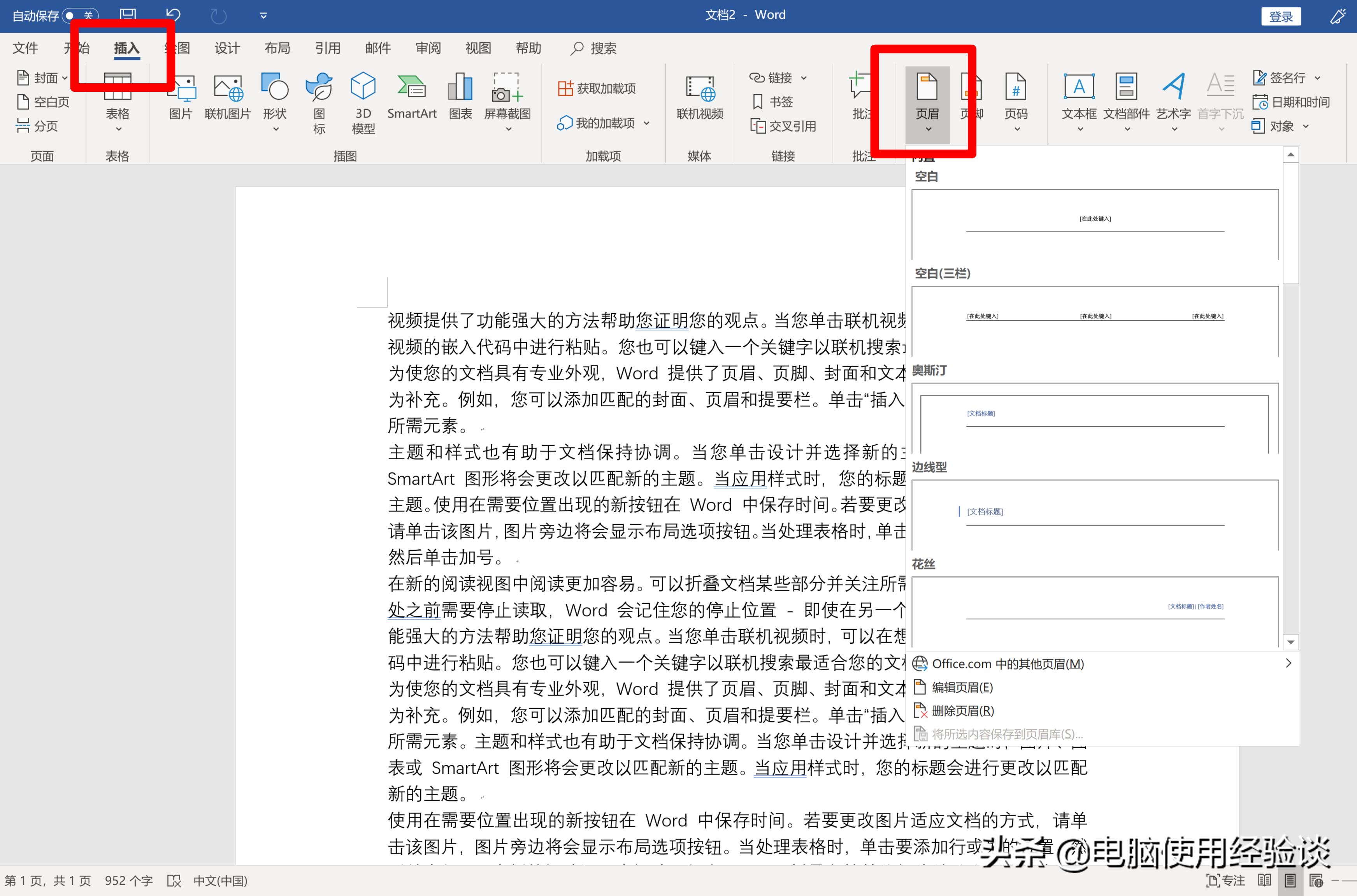Switch to read mode view icon
Screen dimensions: 1357x896
coord(1264,880)
